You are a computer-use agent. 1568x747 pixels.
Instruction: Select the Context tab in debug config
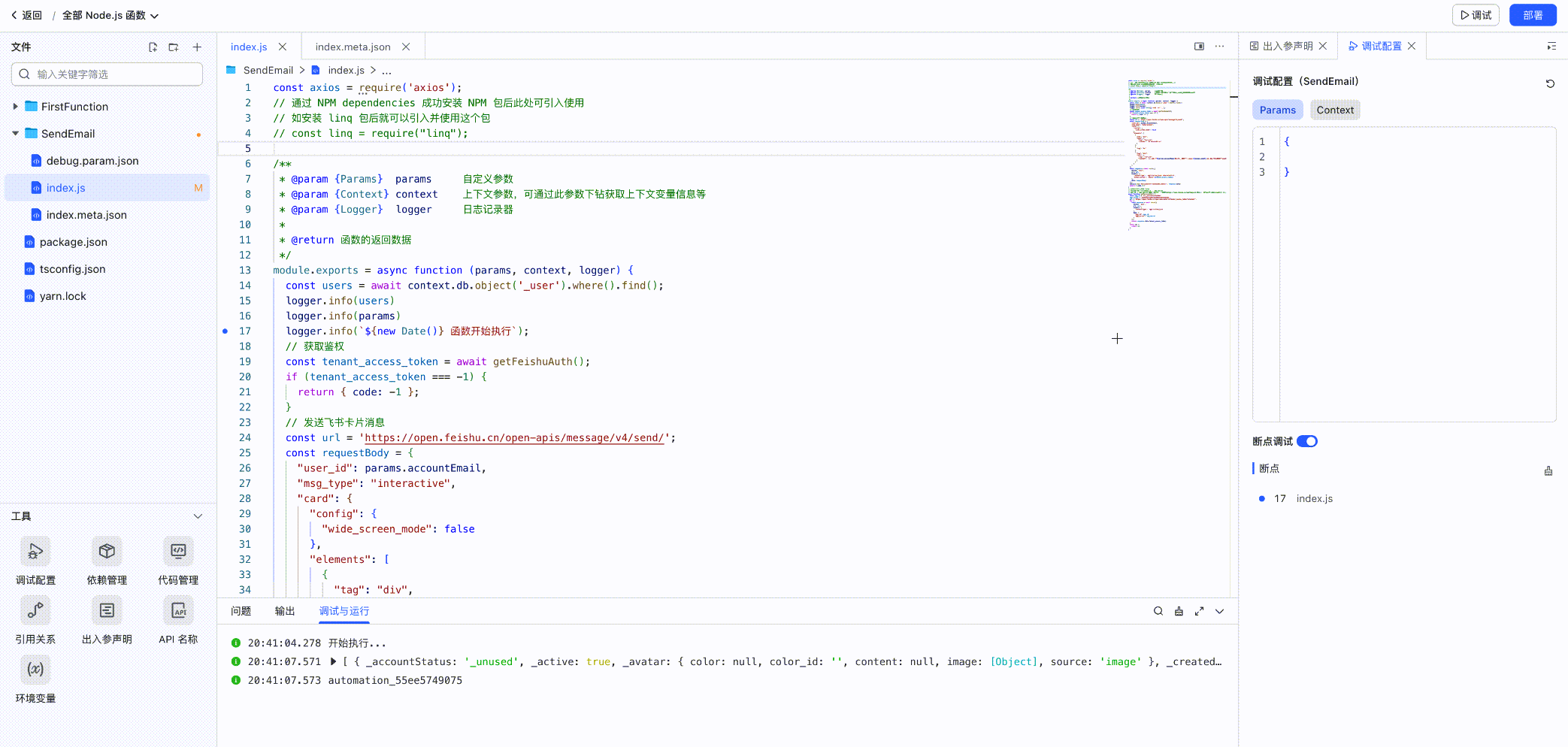click(1334, 110)
